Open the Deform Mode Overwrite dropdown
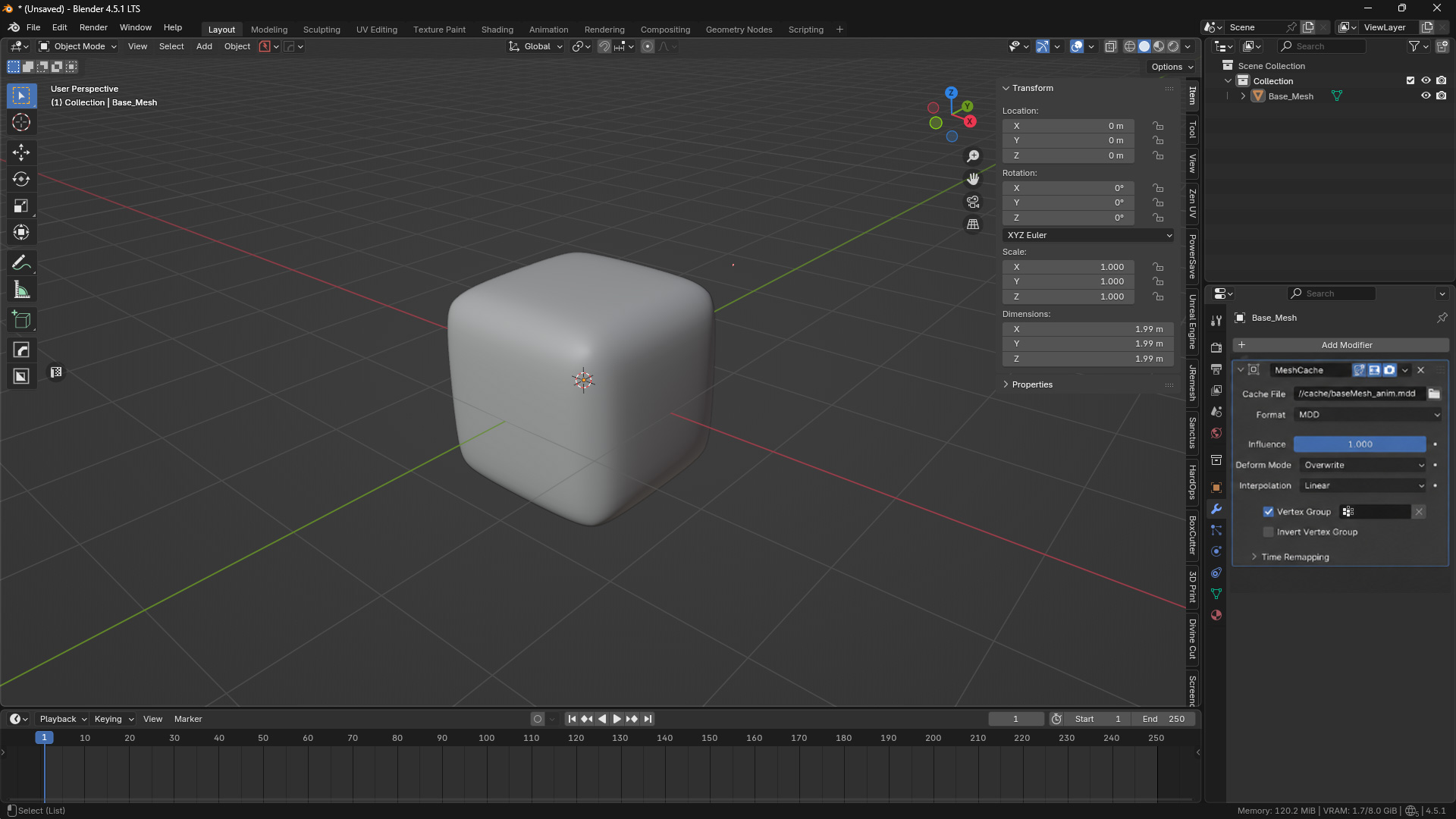The image size is (1456, 819). tap(1363, 465)
